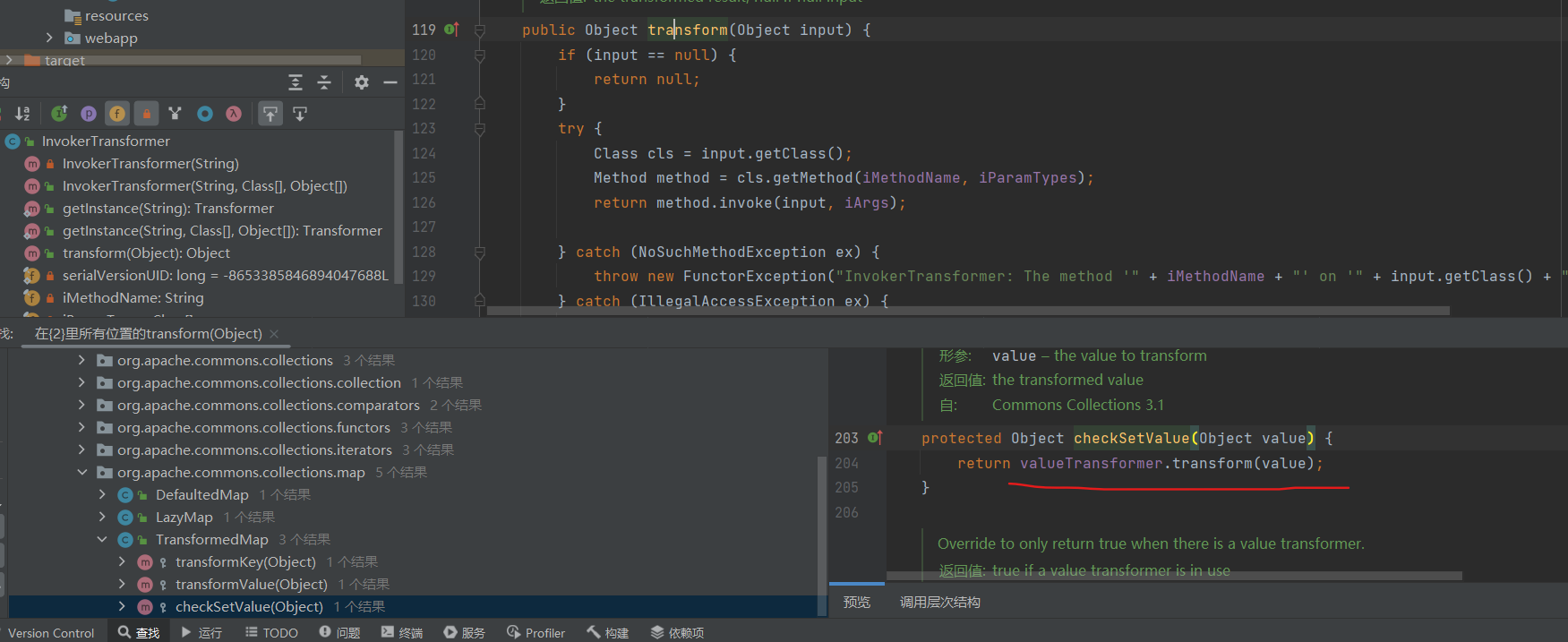Close the transform(Object) find results tab
Image resolution: width=1568 pixels, height=642 pixels.
(x=274, y=334)
